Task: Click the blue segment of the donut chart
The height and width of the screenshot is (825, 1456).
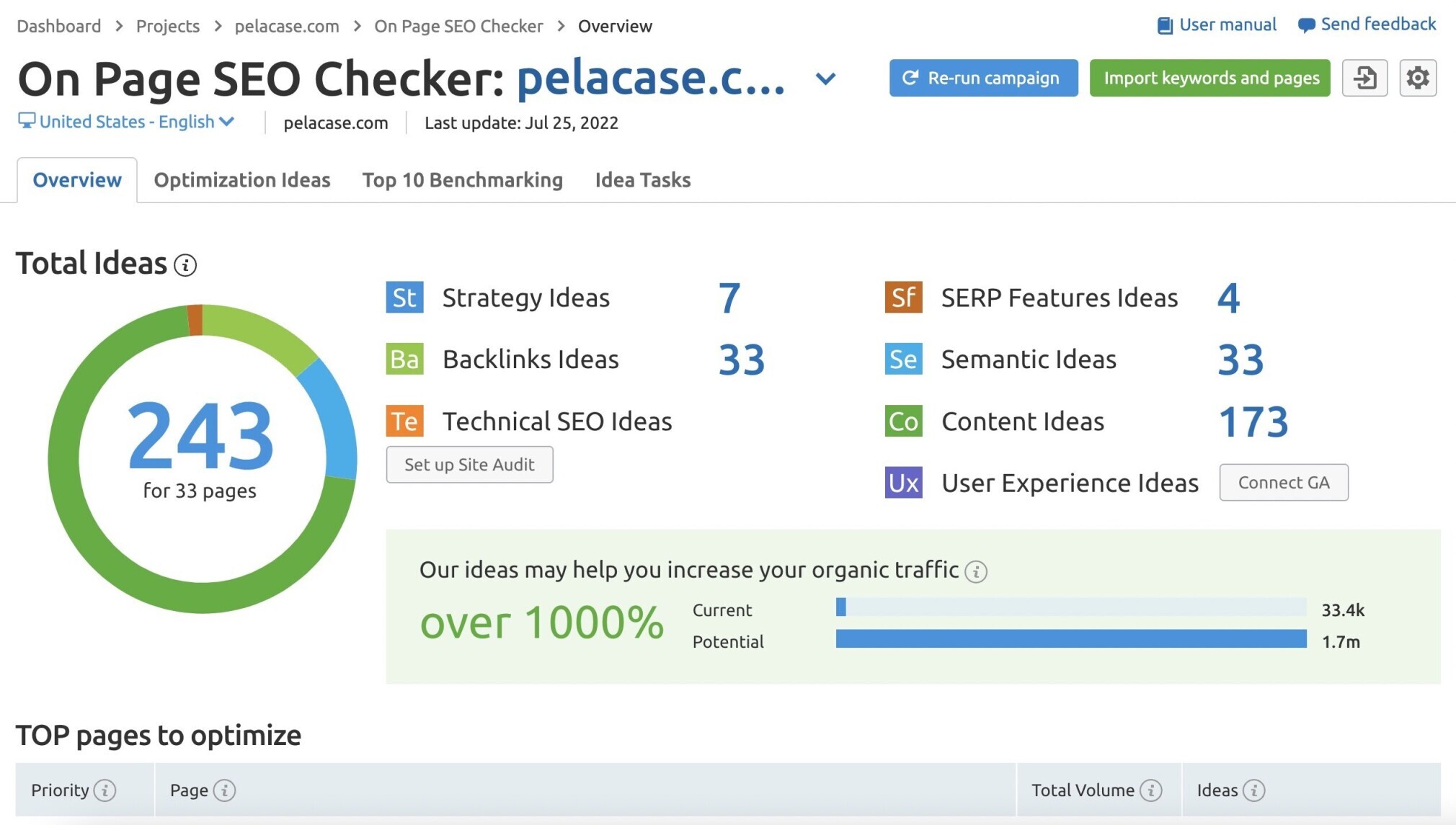Action: coord(333,422)
